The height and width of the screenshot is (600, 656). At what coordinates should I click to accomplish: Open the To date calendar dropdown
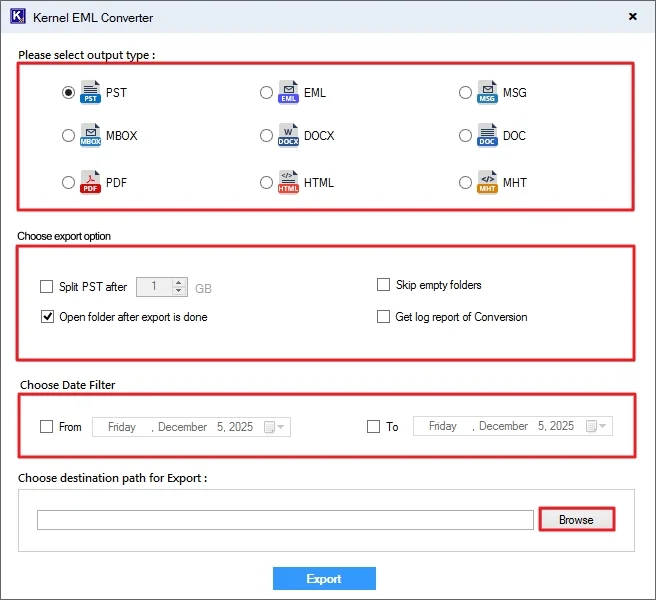coord(596,426)
